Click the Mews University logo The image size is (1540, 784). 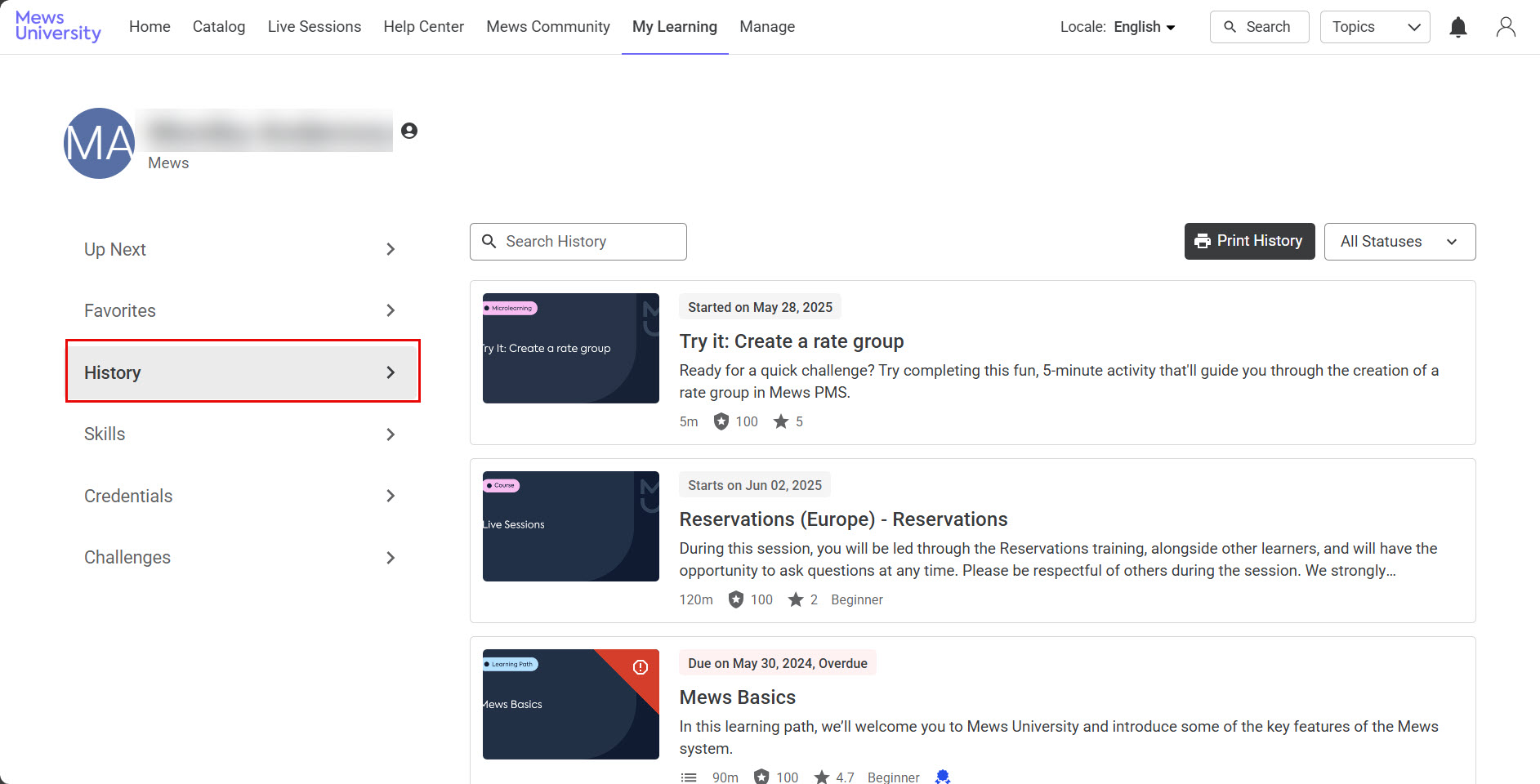tap(58, 26)
